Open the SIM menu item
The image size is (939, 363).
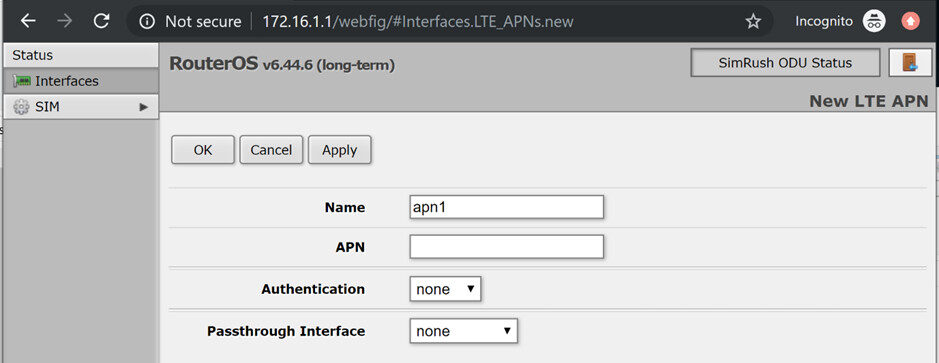point(81,107)
